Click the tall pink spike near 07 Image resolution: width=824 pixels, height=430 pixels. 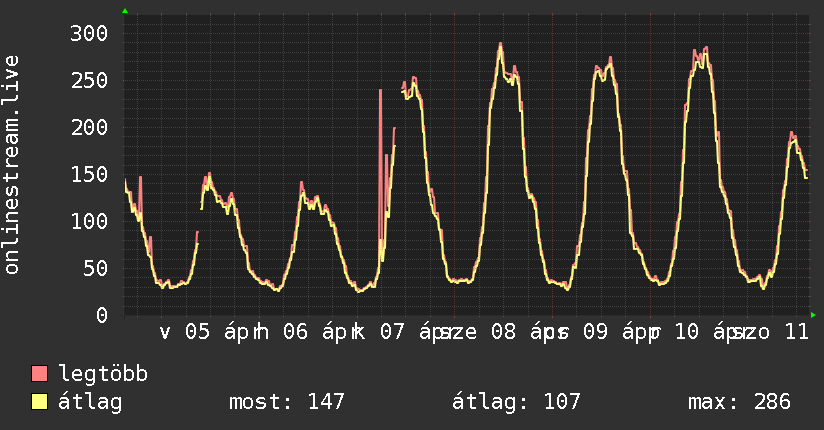pos(380,168)
